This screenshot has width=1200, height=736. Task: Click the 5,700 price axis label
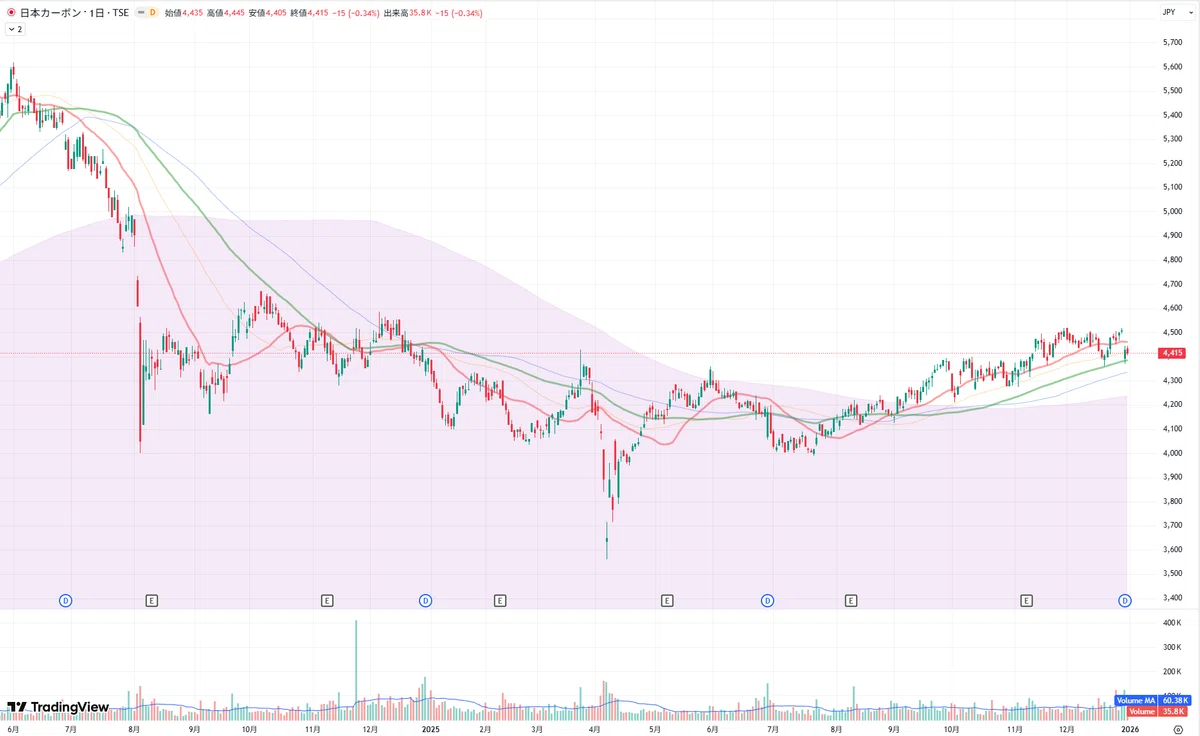[x=1172, y=42]
